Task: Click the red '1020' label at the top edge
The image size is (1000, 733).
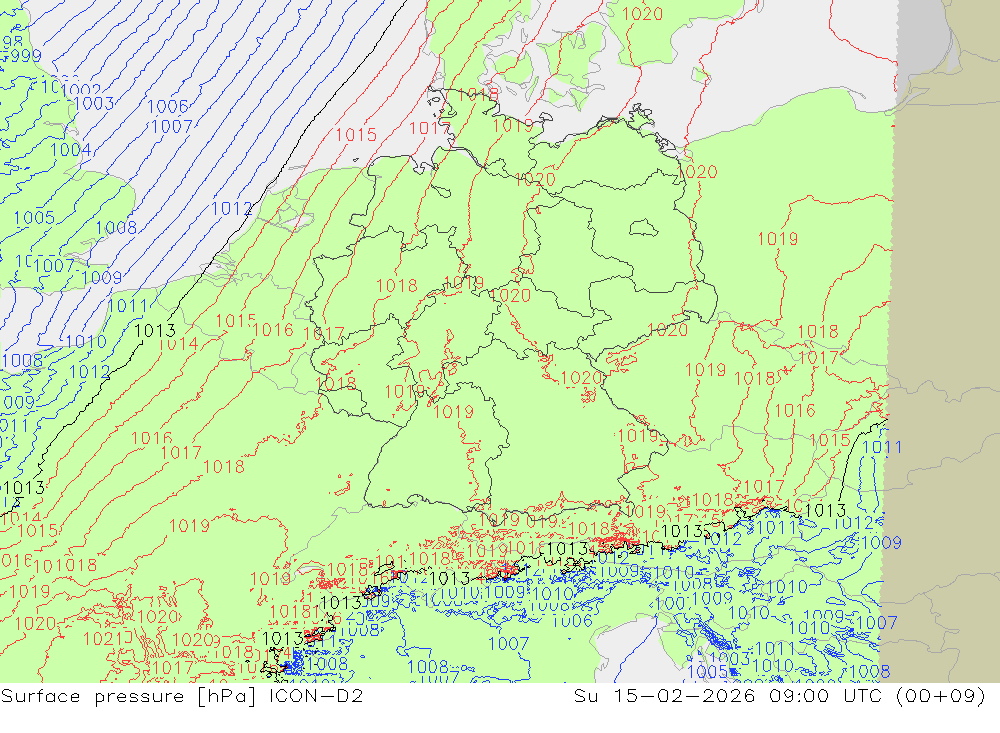Action: (642, 13)
